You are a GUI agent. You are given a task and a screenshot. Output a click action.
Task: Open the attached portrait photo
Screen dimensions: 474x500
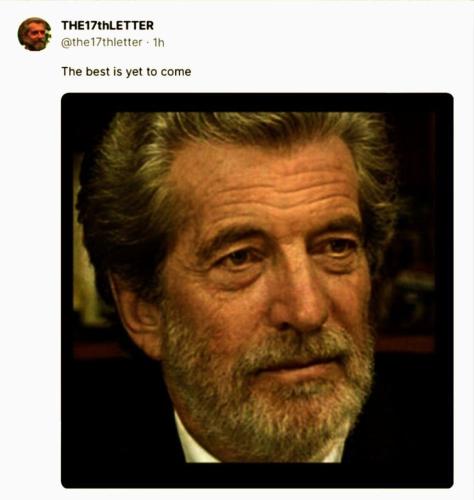(x=257, y=290)
